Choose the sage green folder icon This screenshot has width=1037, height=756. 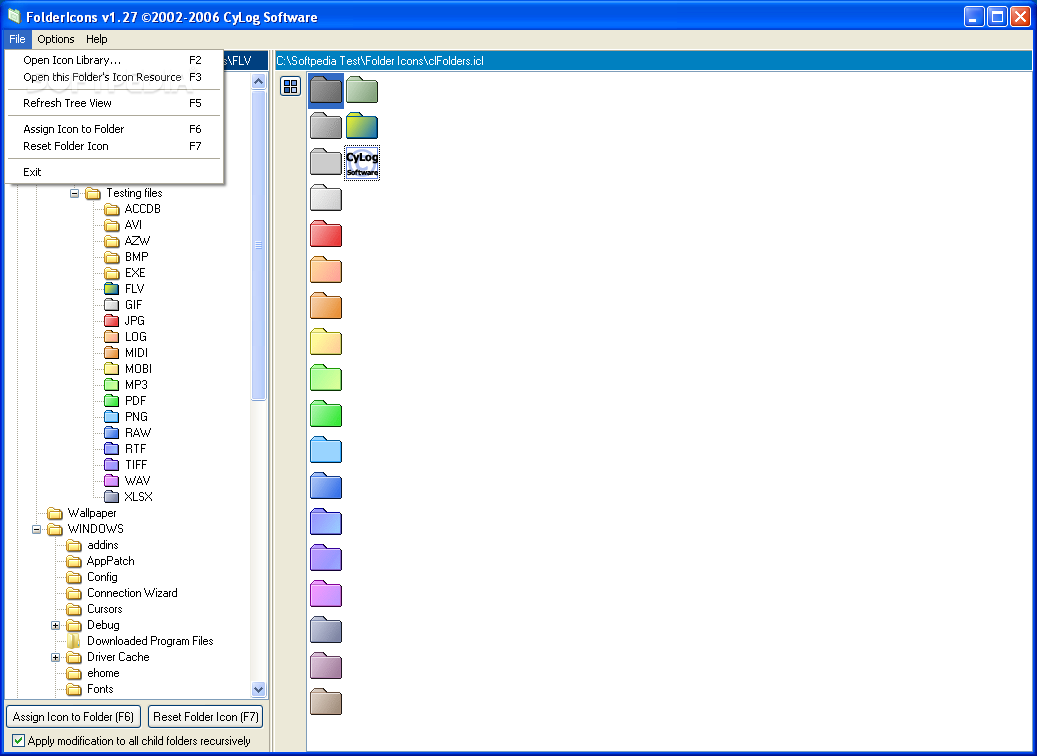pyautogui.click(x=362, y=90)
